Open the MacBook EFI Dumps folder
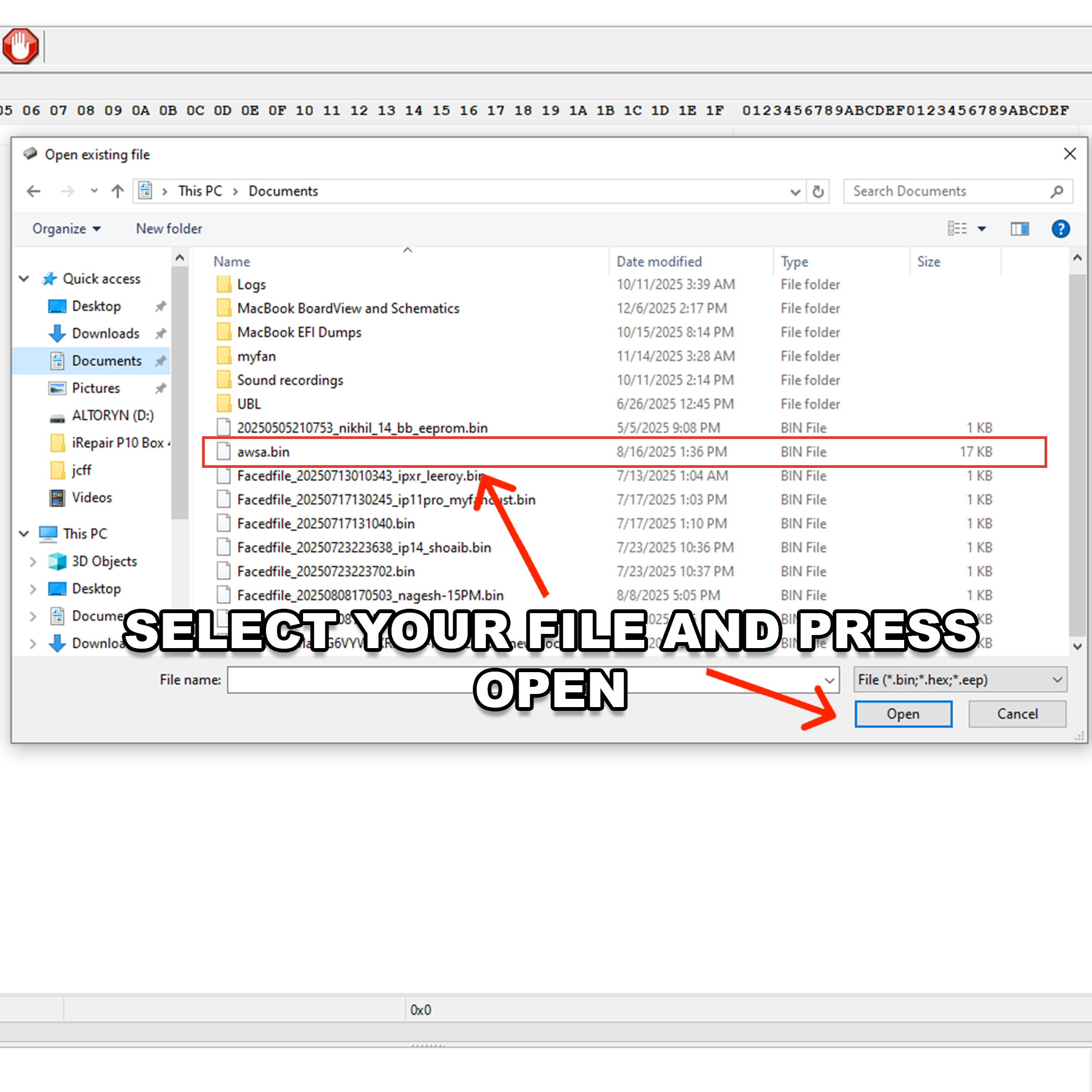The image size is (1092, 1092). (299, 333)
